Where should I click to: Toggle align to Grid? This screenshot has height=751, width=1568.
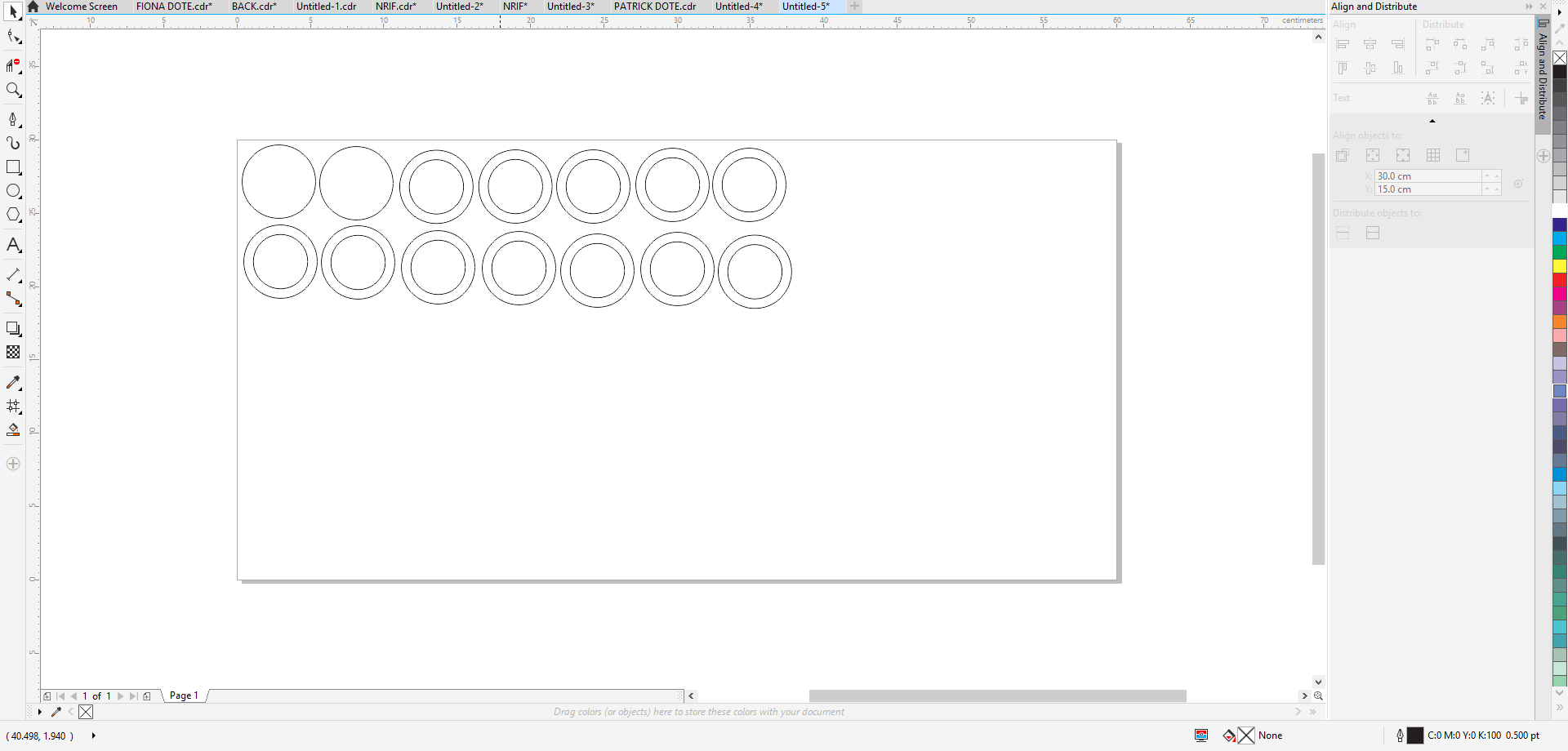(1433, 155)
